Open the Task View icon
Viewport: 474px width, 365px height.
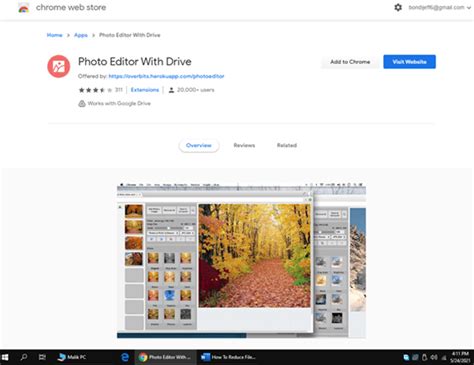(42, 357)
